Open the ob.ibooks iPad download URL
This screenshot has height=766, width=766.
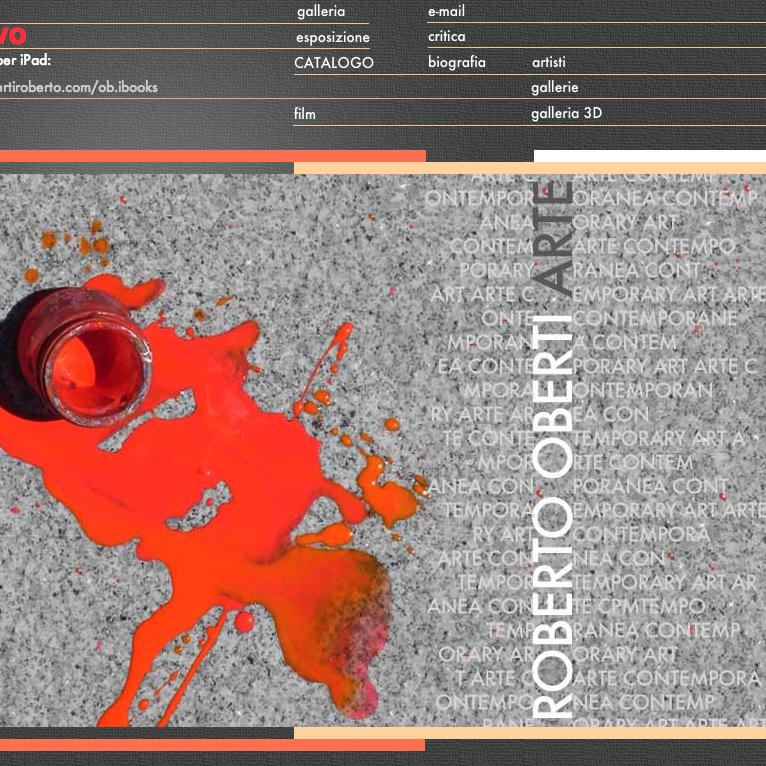pos(79,87)
